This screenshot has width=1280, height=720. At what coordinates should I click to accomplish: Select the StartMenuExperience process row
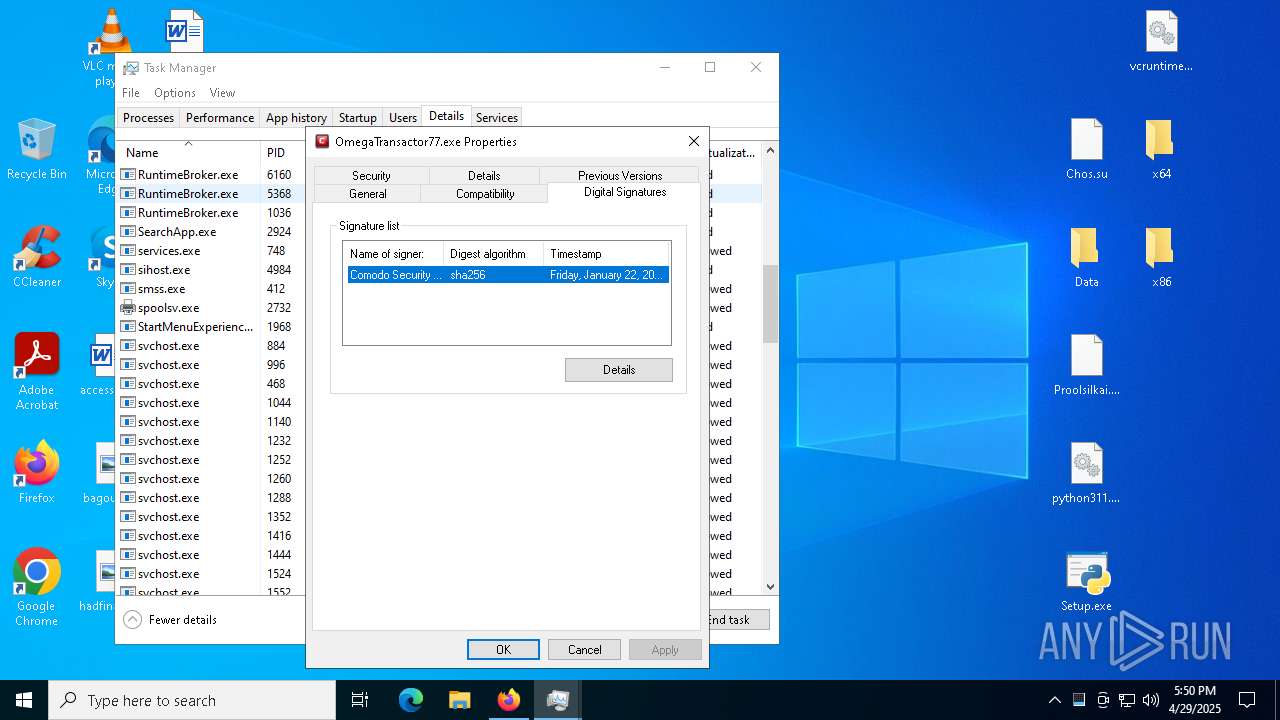(211, 326)
